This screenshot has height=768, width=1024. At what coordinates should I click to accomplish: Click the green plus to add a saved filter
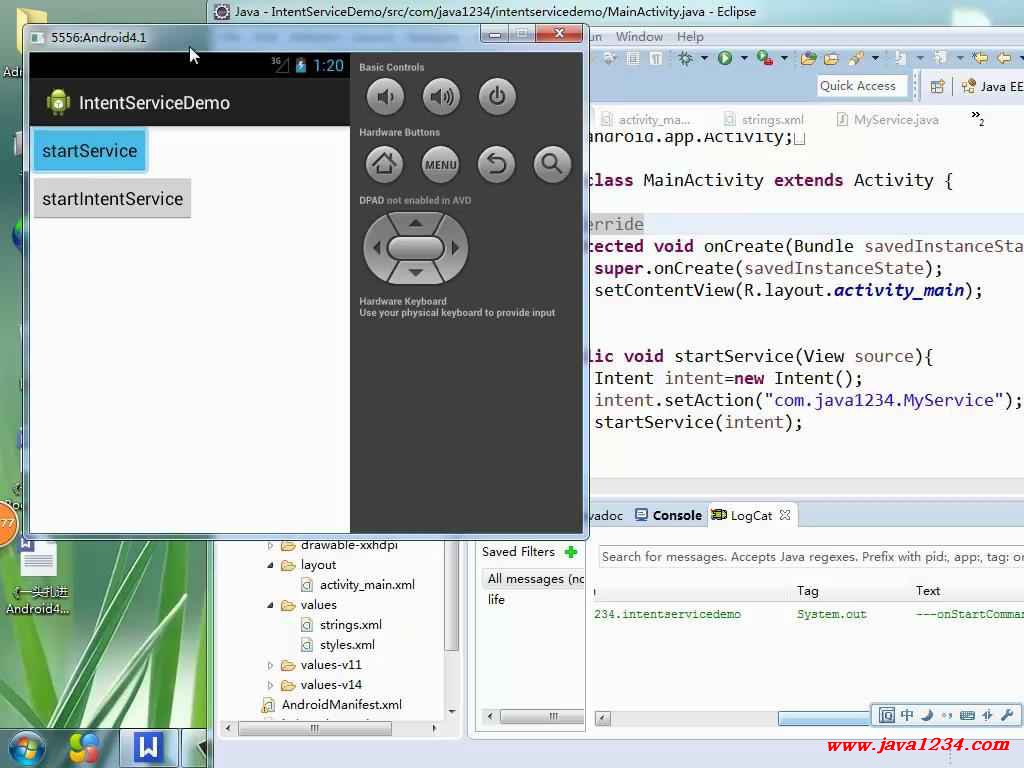click(571, 552)
